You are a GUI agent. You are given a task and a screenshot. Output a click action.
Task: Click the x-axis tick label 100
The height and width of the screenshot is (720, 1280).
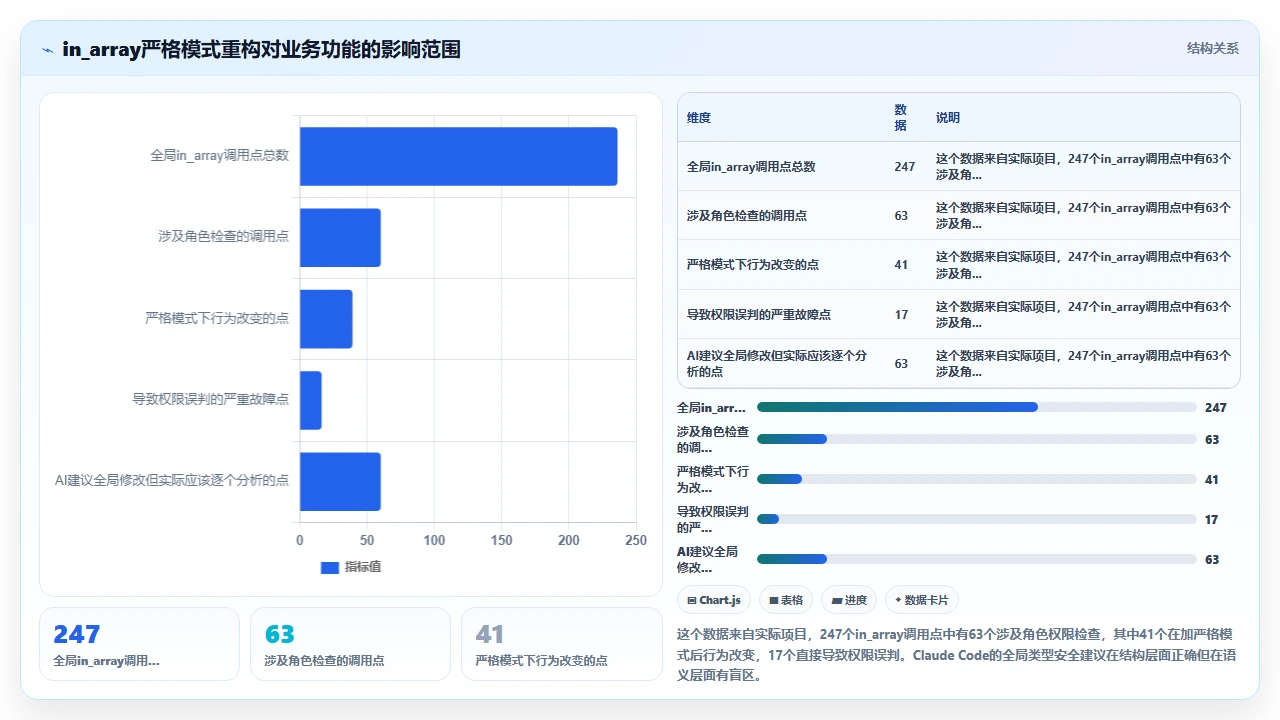pos(434,540)
